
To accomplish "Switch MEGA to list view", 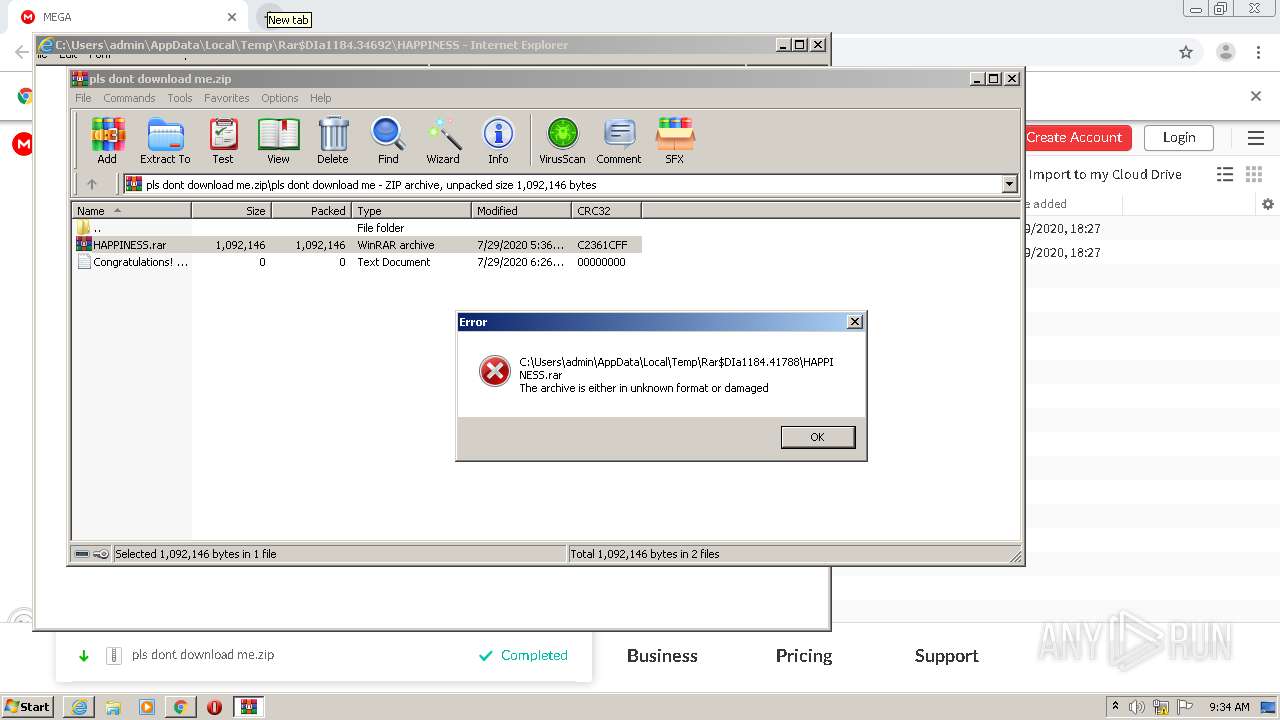I will pos(1225,174).
